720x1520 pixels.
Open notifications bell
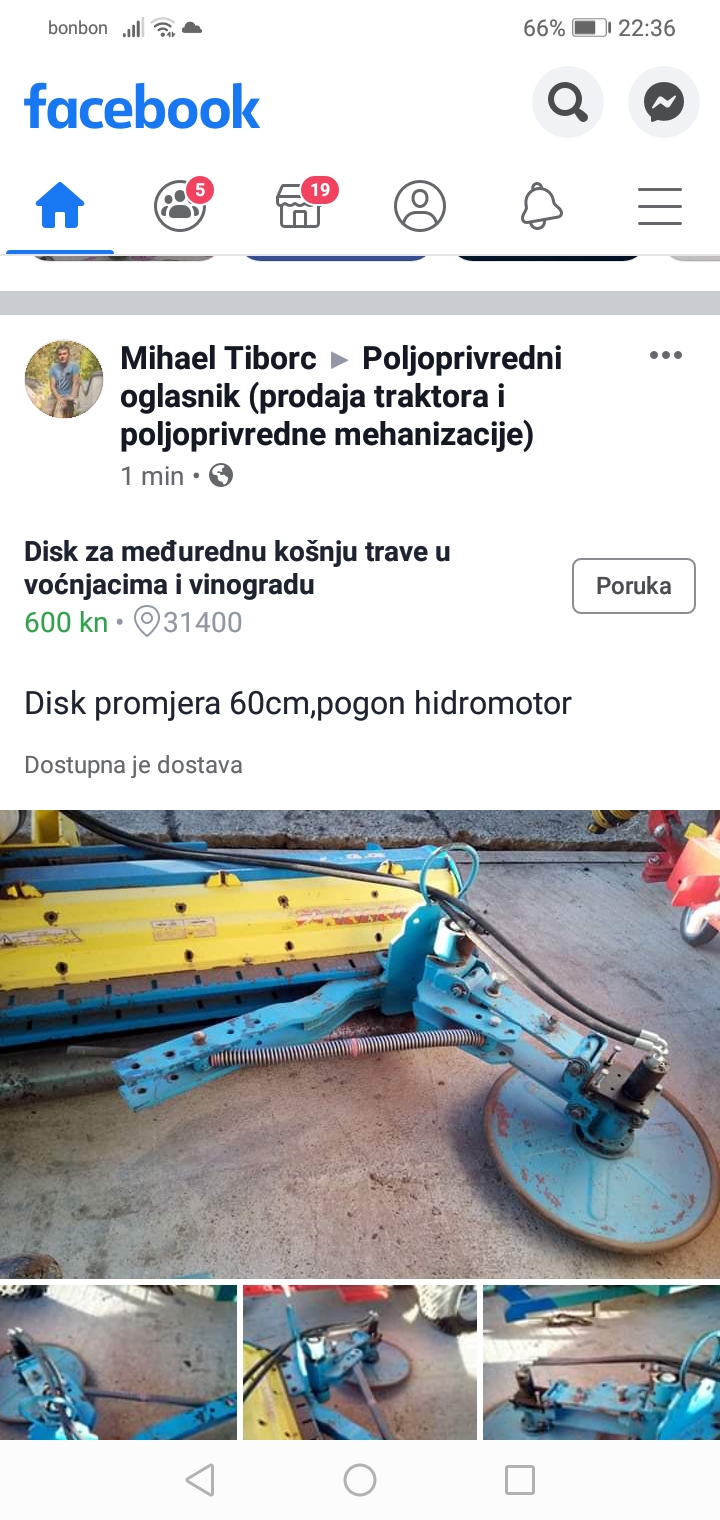[541, 207]
